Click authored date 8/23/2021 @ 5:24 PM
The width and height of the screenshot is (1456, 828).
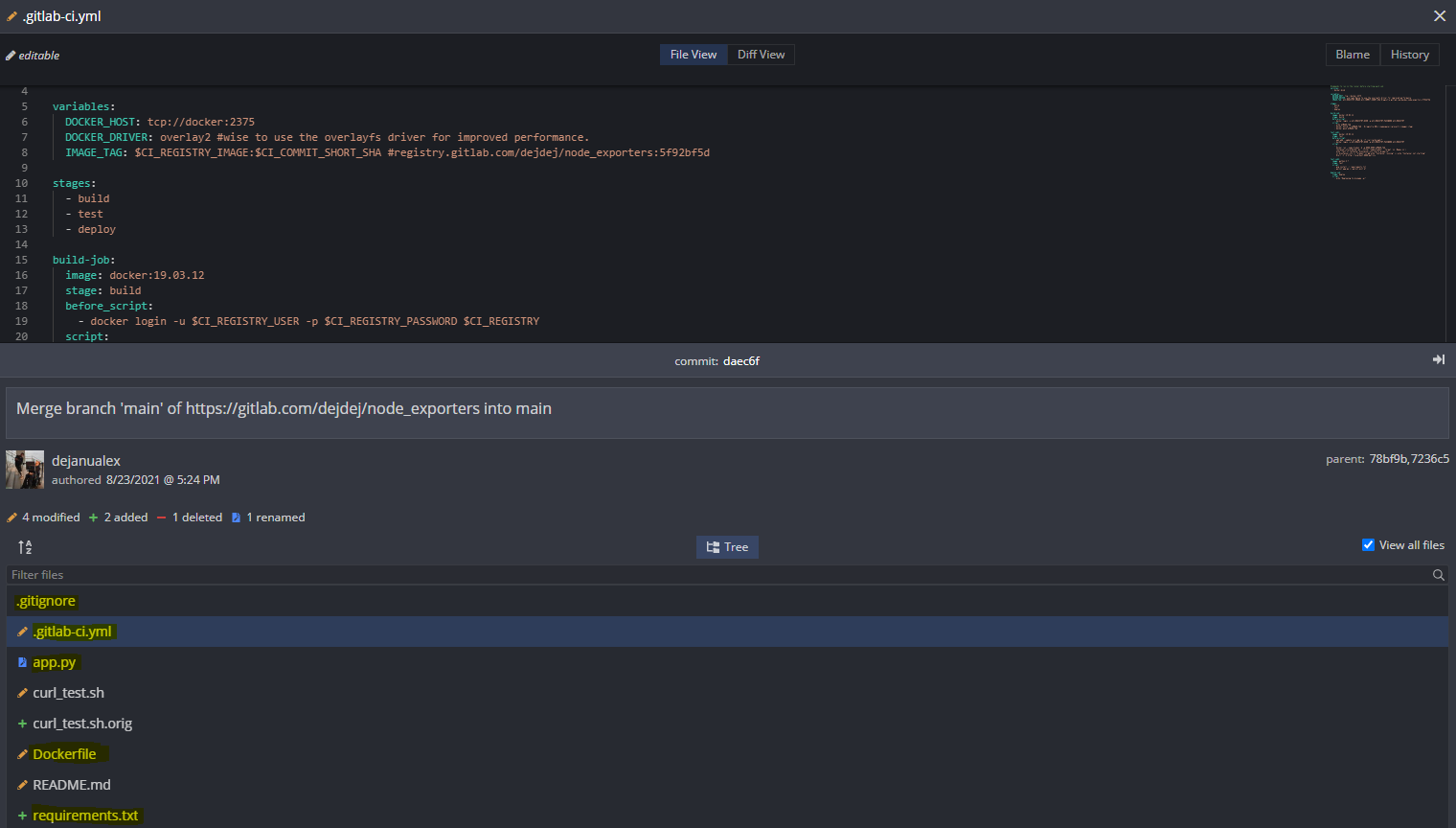[x=163, y=480]
